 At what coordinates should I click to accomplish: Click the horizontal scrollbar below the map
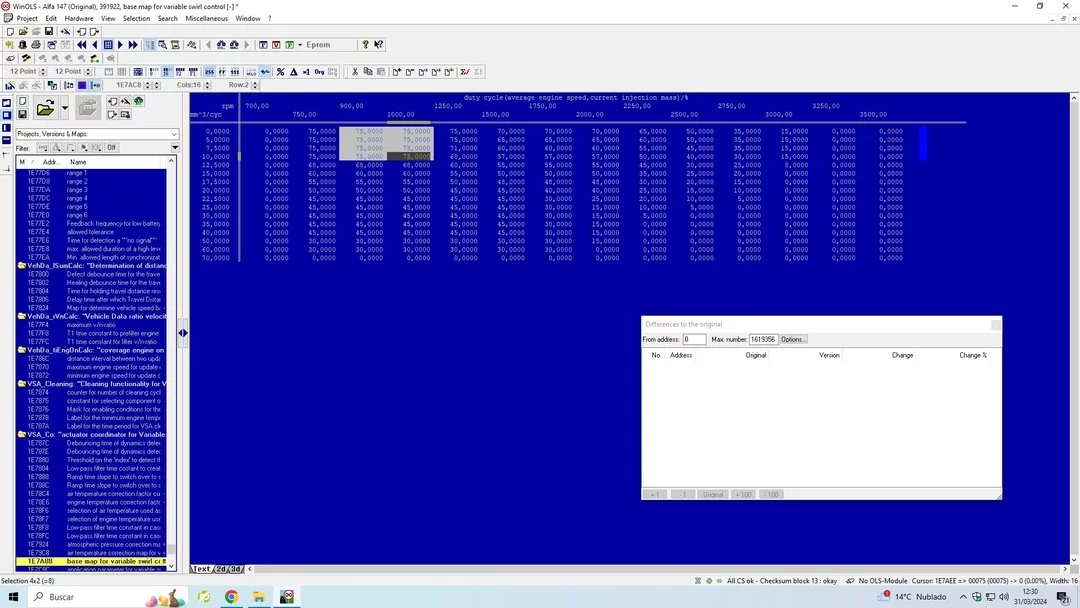click(x=657, y=569)
